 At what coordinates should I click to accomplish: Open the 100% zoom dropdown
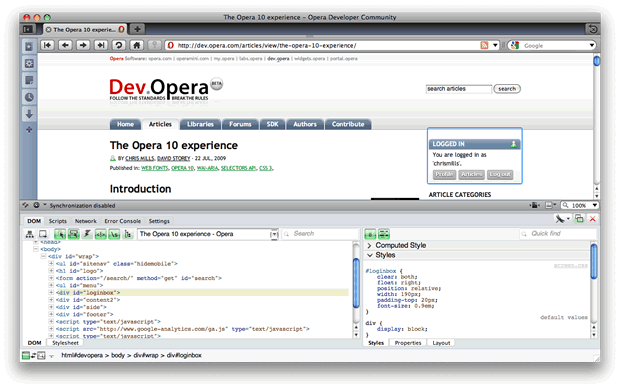point(594,205)
